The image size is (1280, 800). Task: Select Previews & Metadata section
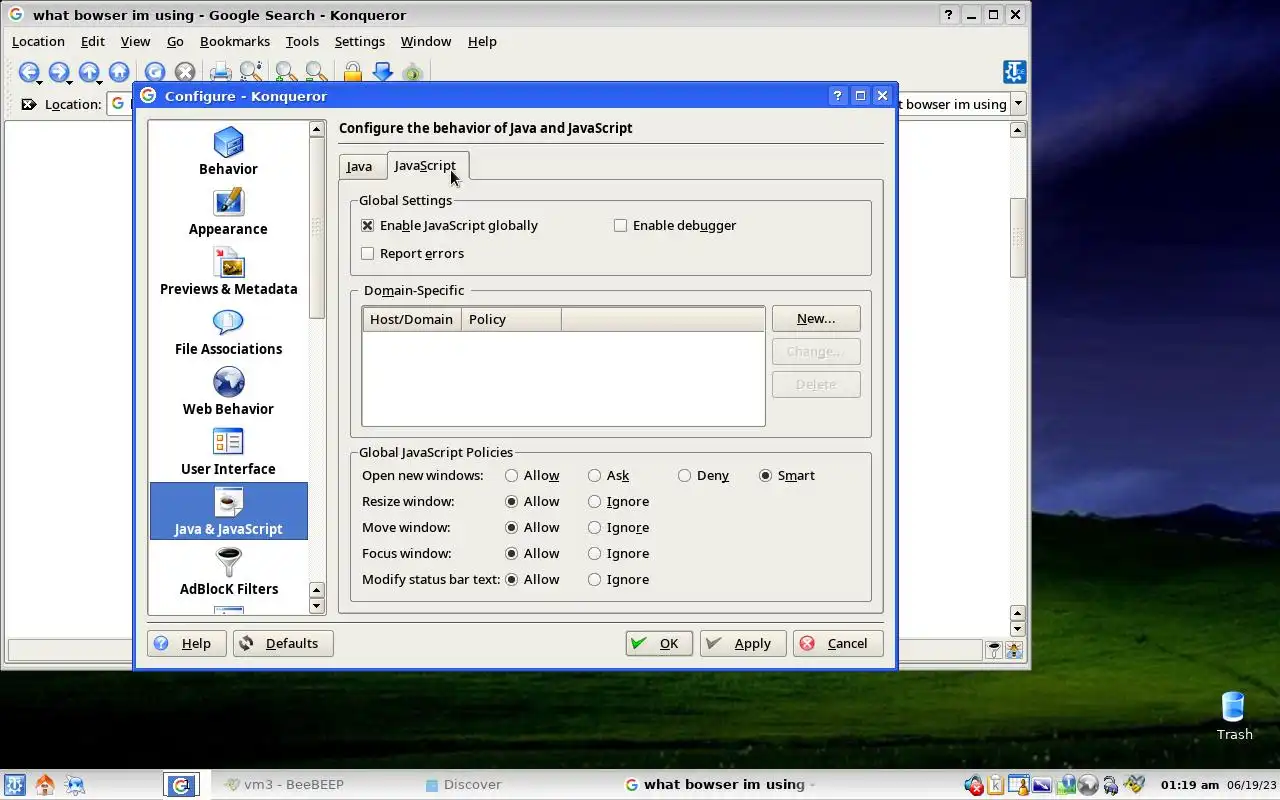coord(228,271)
